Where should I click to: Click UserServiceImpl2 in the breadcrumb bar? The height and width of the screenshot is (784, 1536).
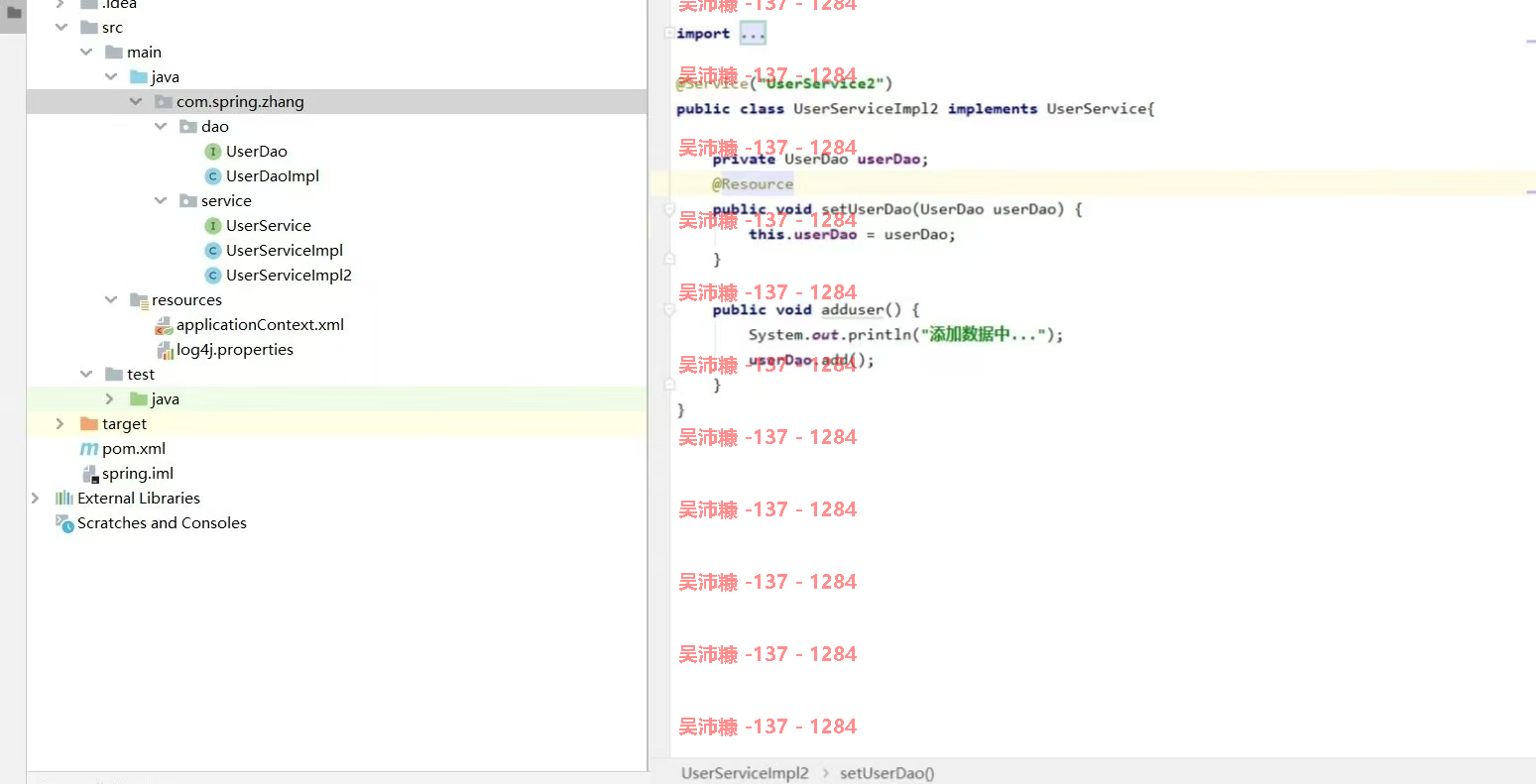pyautogui.click(x=745, y=773)
